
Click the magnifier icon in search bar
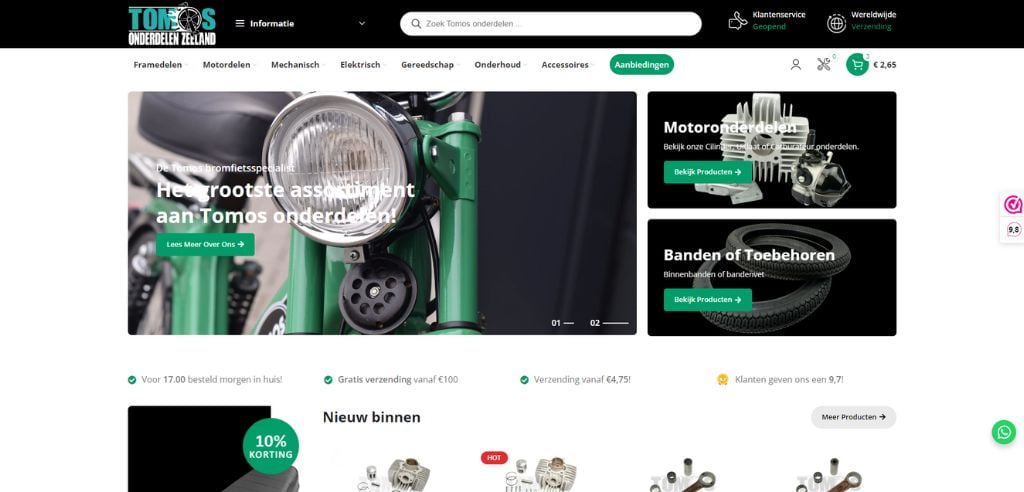[415, 23]
